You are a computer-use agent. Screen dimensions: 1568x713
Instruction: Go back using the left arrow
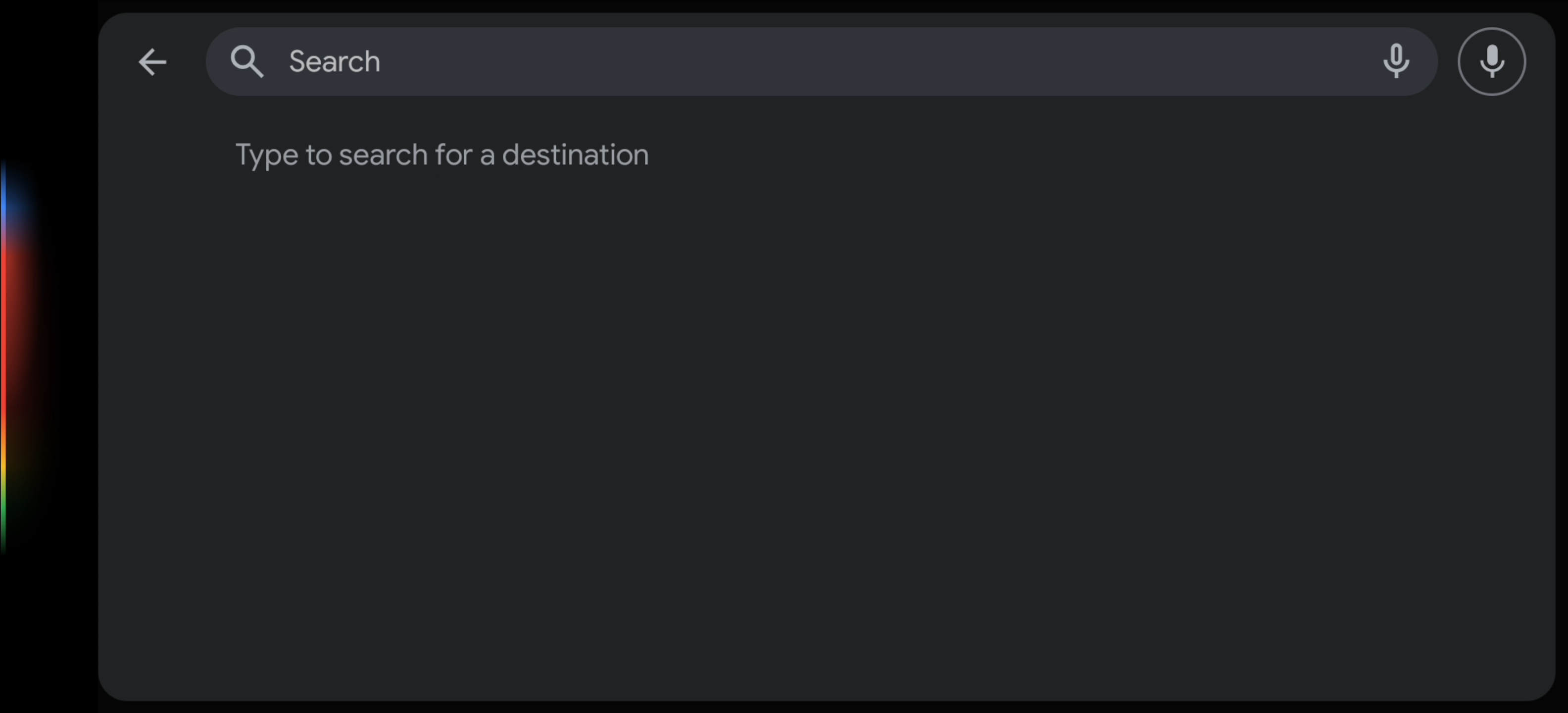coord(152,62)
